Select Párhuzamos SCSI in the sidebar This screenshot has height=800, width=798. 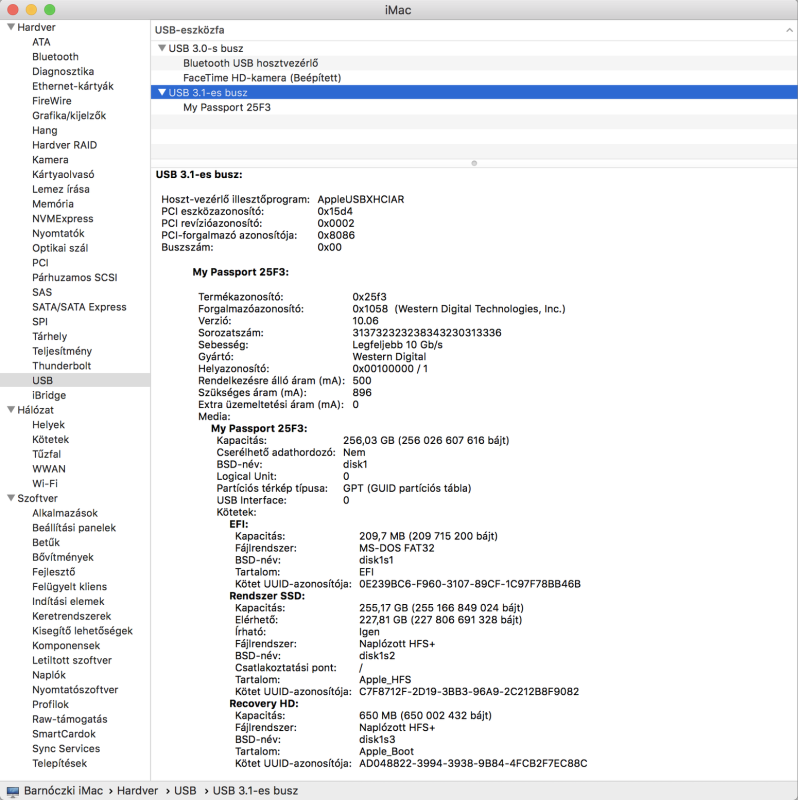click(x=74, y=278)
